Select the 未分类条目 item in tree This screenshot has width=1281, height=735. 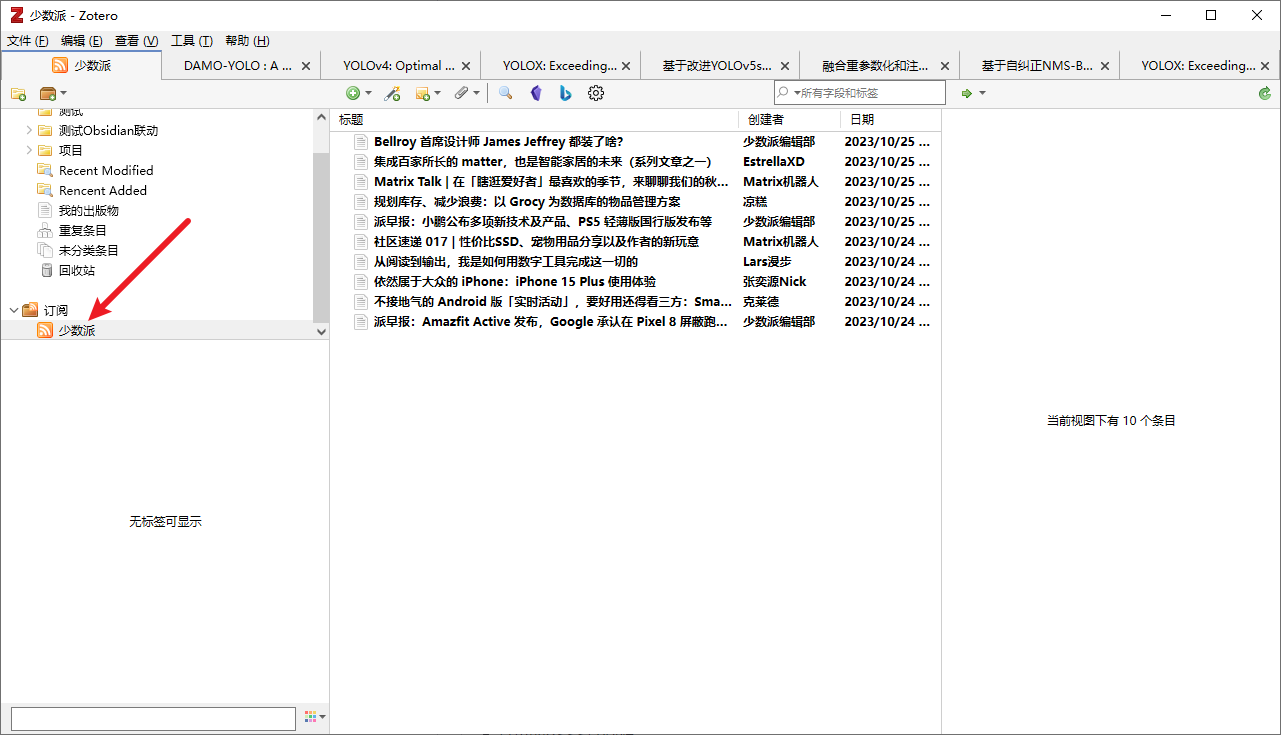88,250
